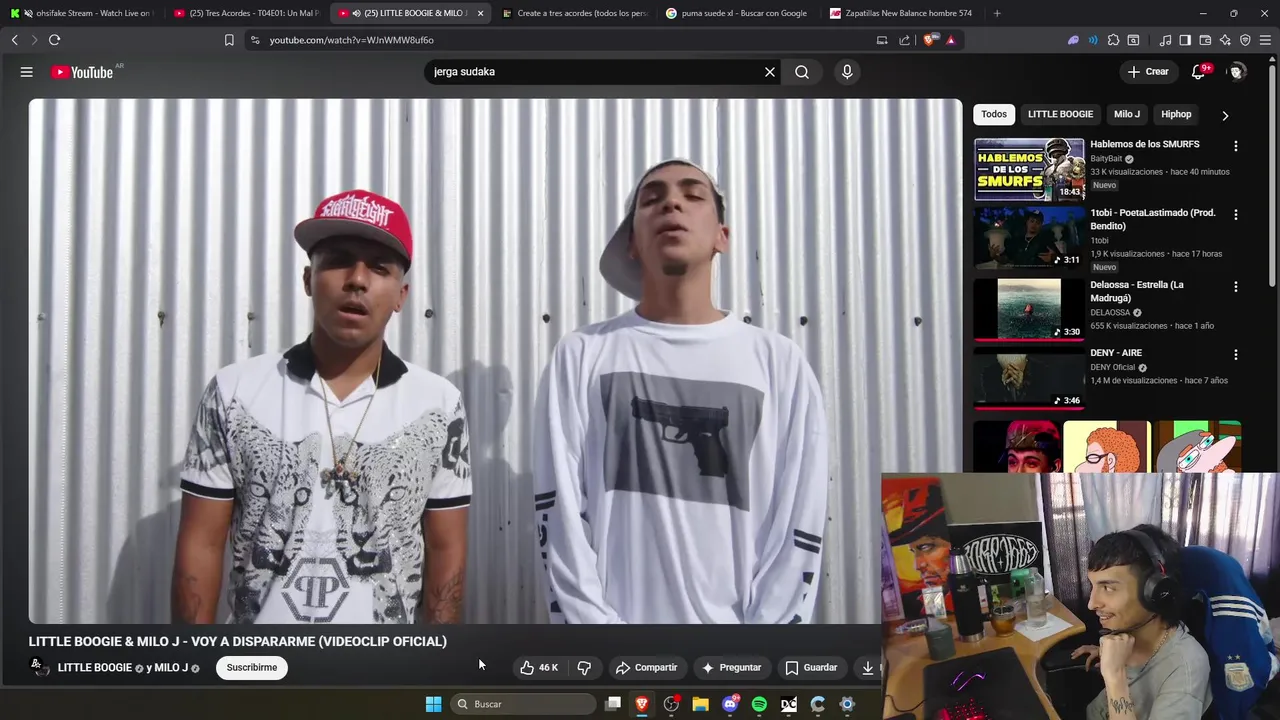Image resolution: width=1280 pixels, height=720 pixels.
Task: Click the Preguntar button
Action: tap(731, 668)
